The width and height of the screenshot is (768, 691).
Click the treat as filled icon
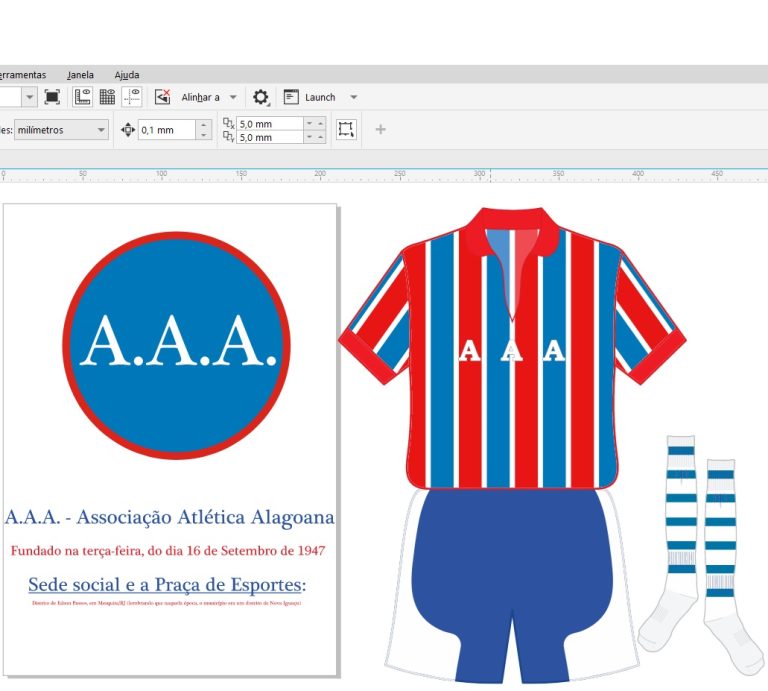[x=346, y=130]
